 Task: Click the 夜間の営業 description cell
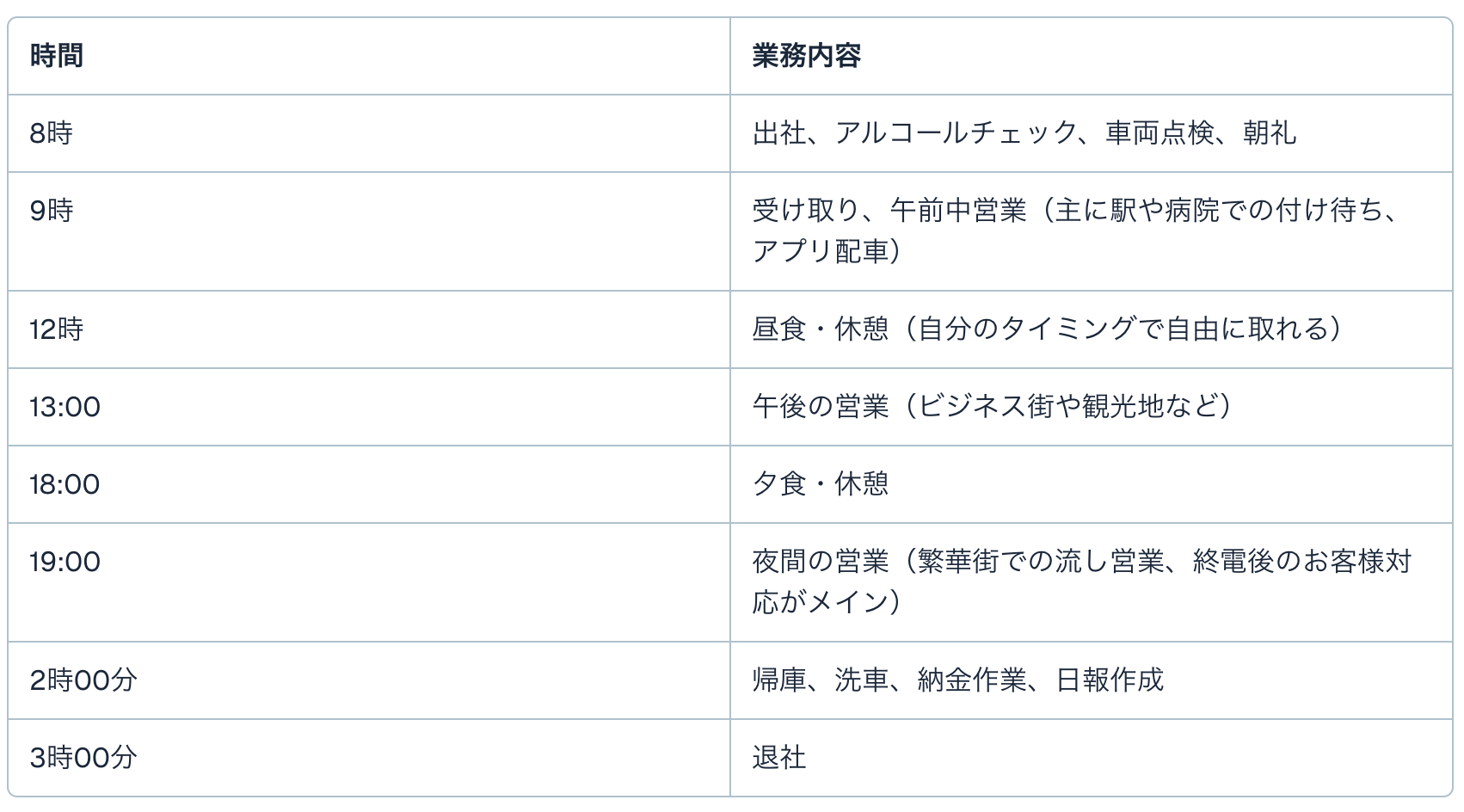[x=819, y=562]
